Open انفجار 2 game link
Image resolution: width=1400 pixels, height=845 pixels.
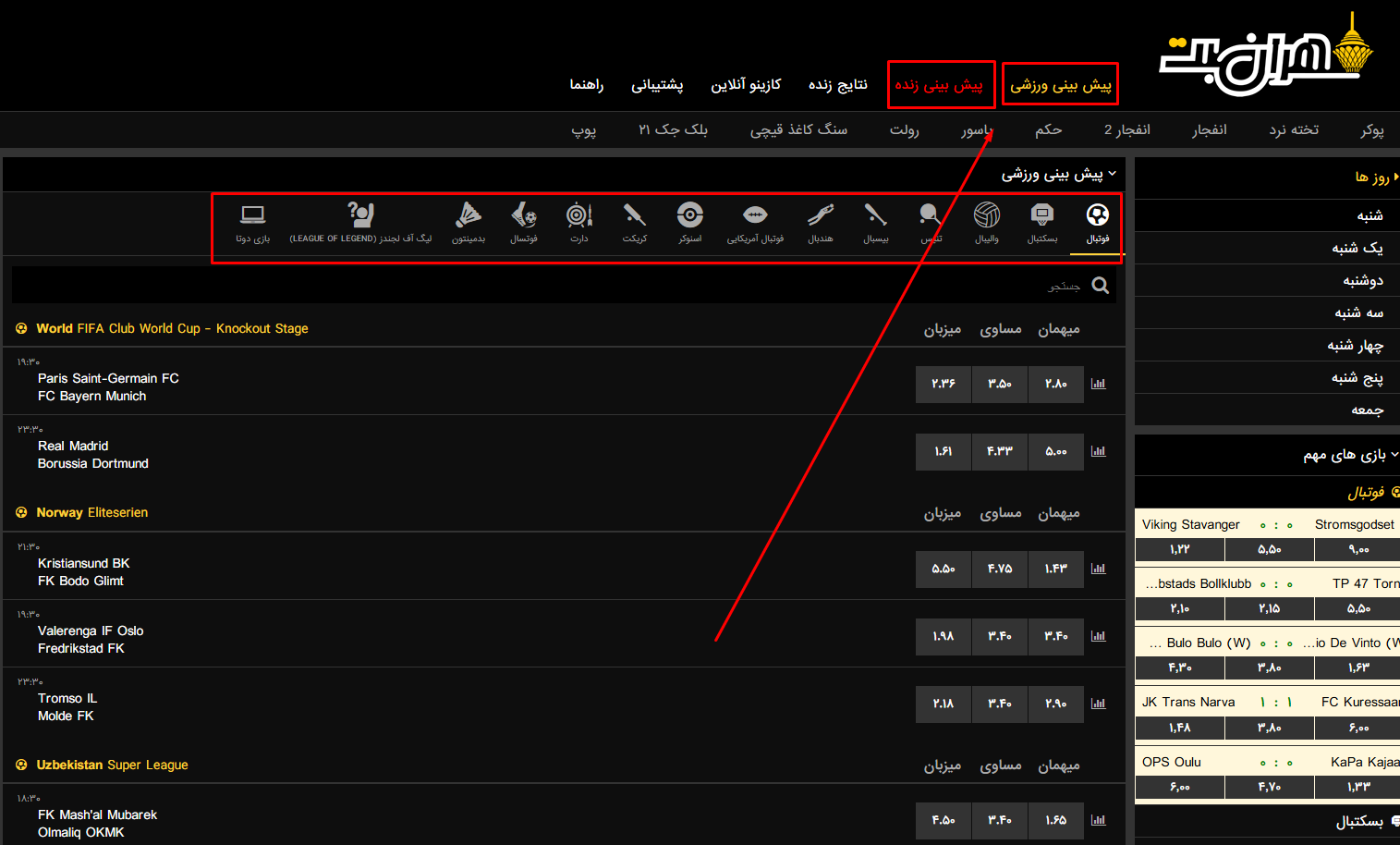coord(1127,130)
